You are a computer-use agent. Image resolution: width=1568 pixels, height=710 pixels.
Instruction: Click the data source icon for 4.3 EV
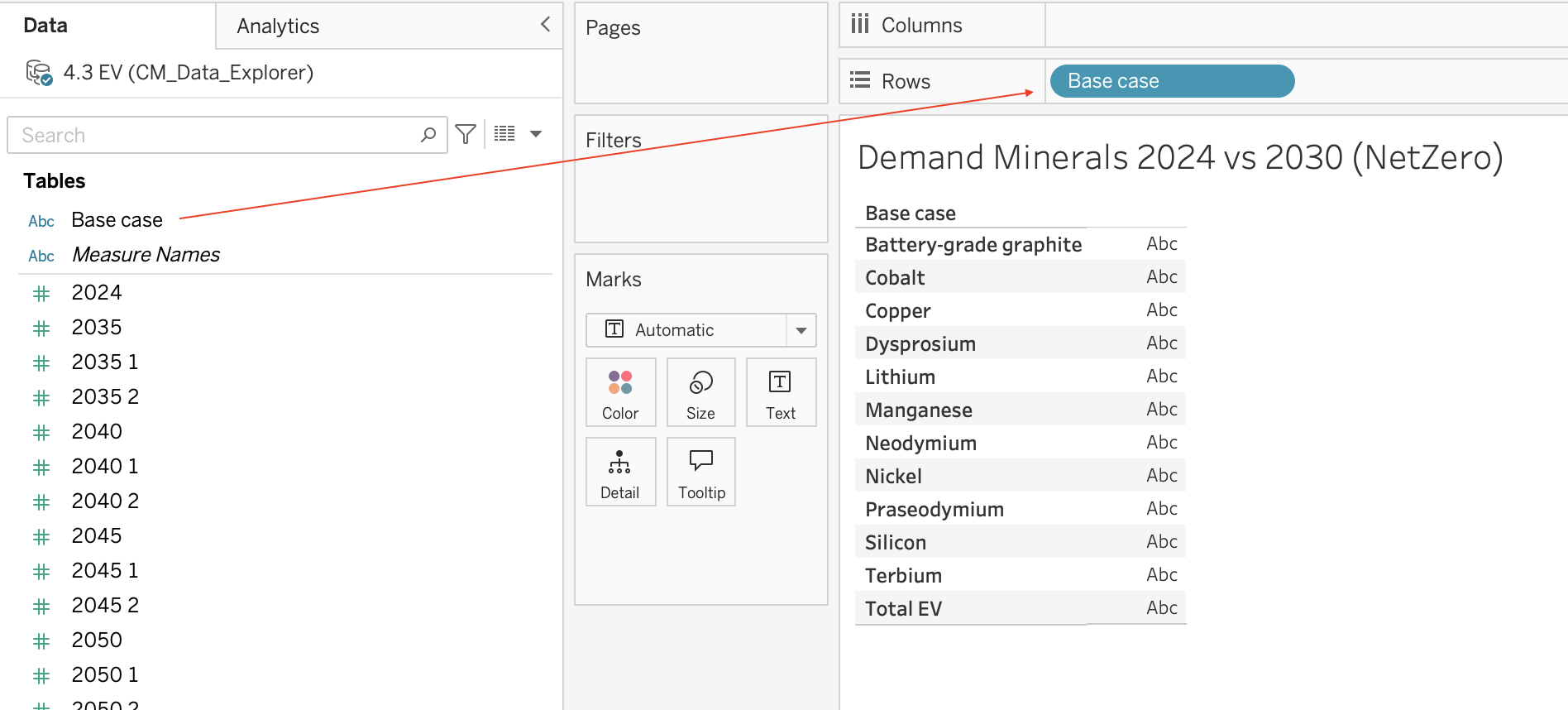(x=39, y=73)
